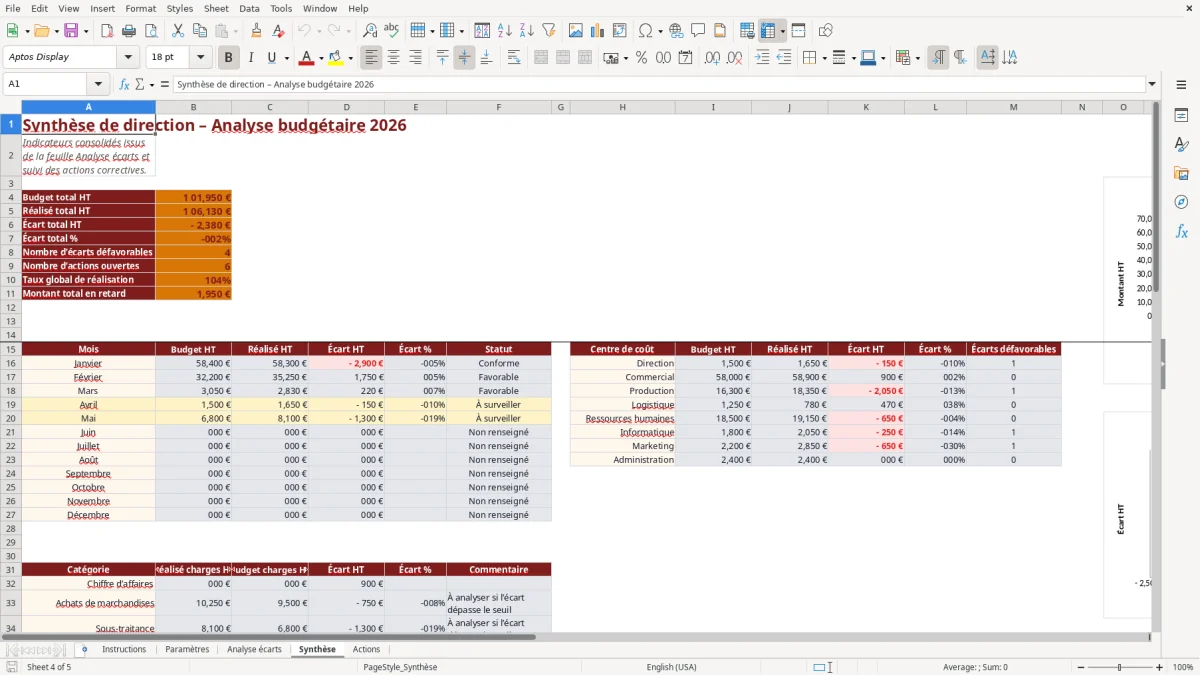Insert Hyperlink globe icon
This screenshot has height=675, width=1200.
coord(676,31)
